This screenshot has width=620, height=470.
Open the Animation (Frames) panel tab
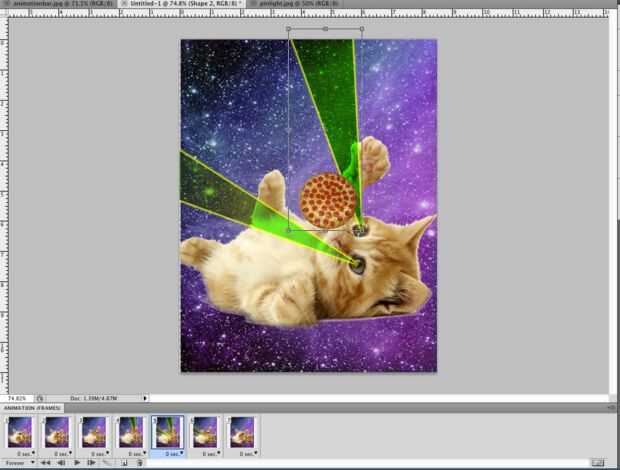[32, 408]
